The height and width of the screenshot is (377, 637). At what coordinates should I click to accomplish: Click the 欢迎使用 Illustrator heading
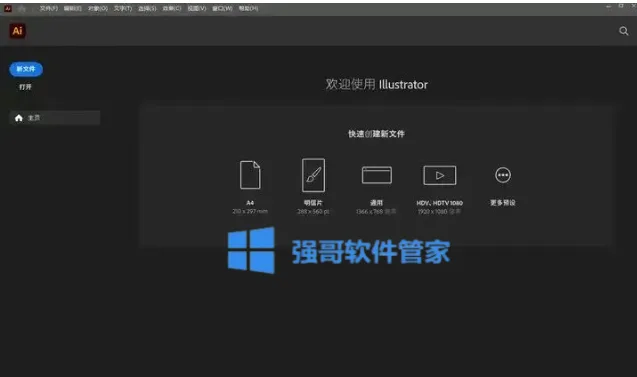pyautogui.click(x=377, y=84)
